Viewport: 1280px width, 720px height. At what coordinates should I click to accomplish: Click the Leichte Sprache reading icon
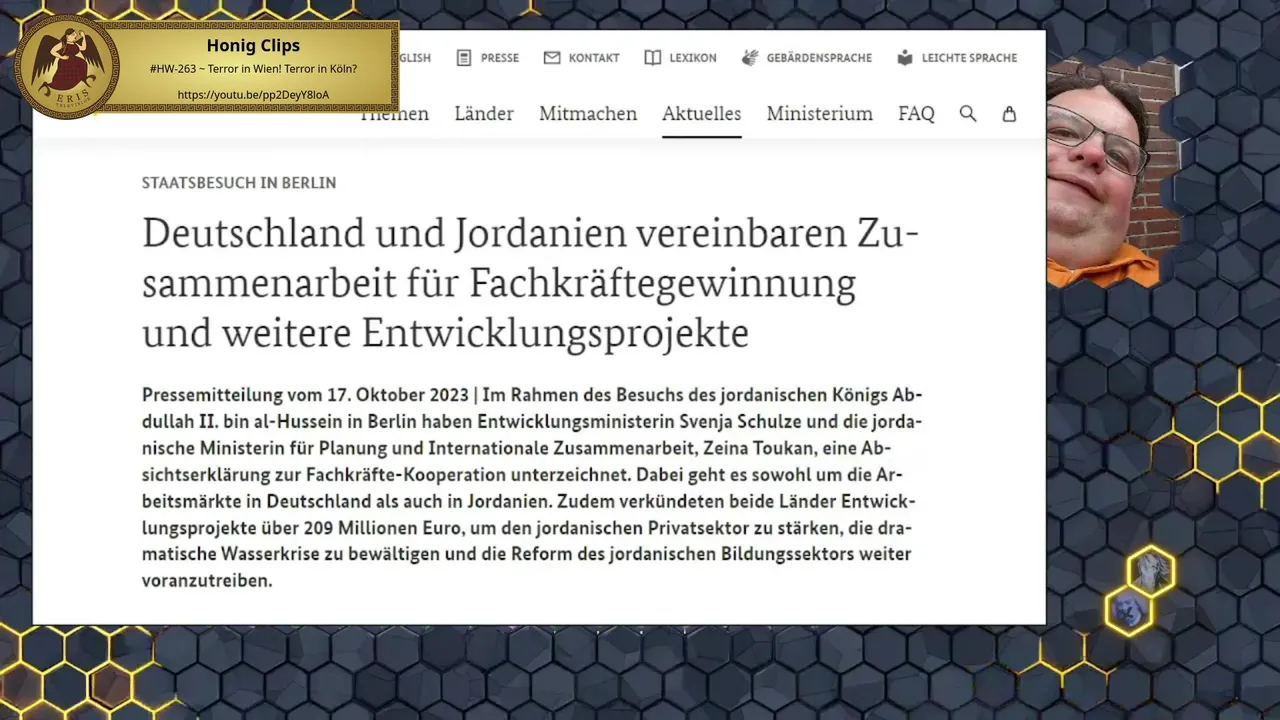905,58
